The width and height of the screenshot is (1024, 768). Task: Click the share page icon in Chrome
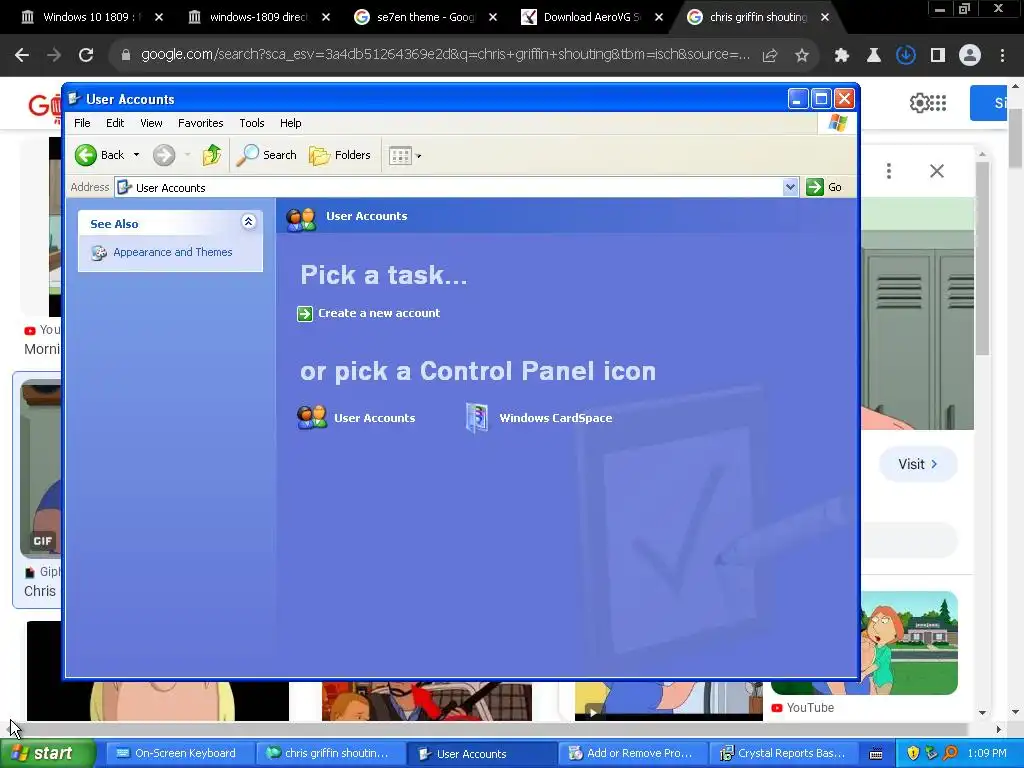770,56
